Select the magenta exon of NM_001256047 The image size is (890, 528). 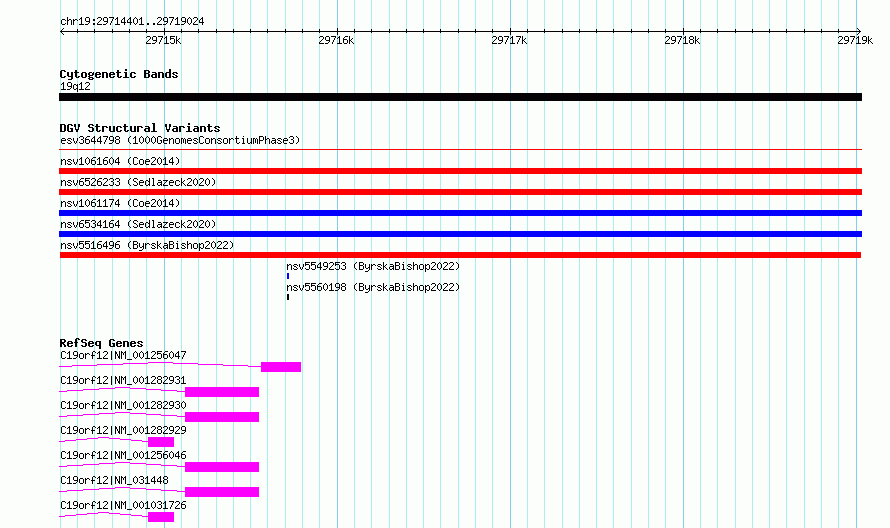tap(281, 367)
